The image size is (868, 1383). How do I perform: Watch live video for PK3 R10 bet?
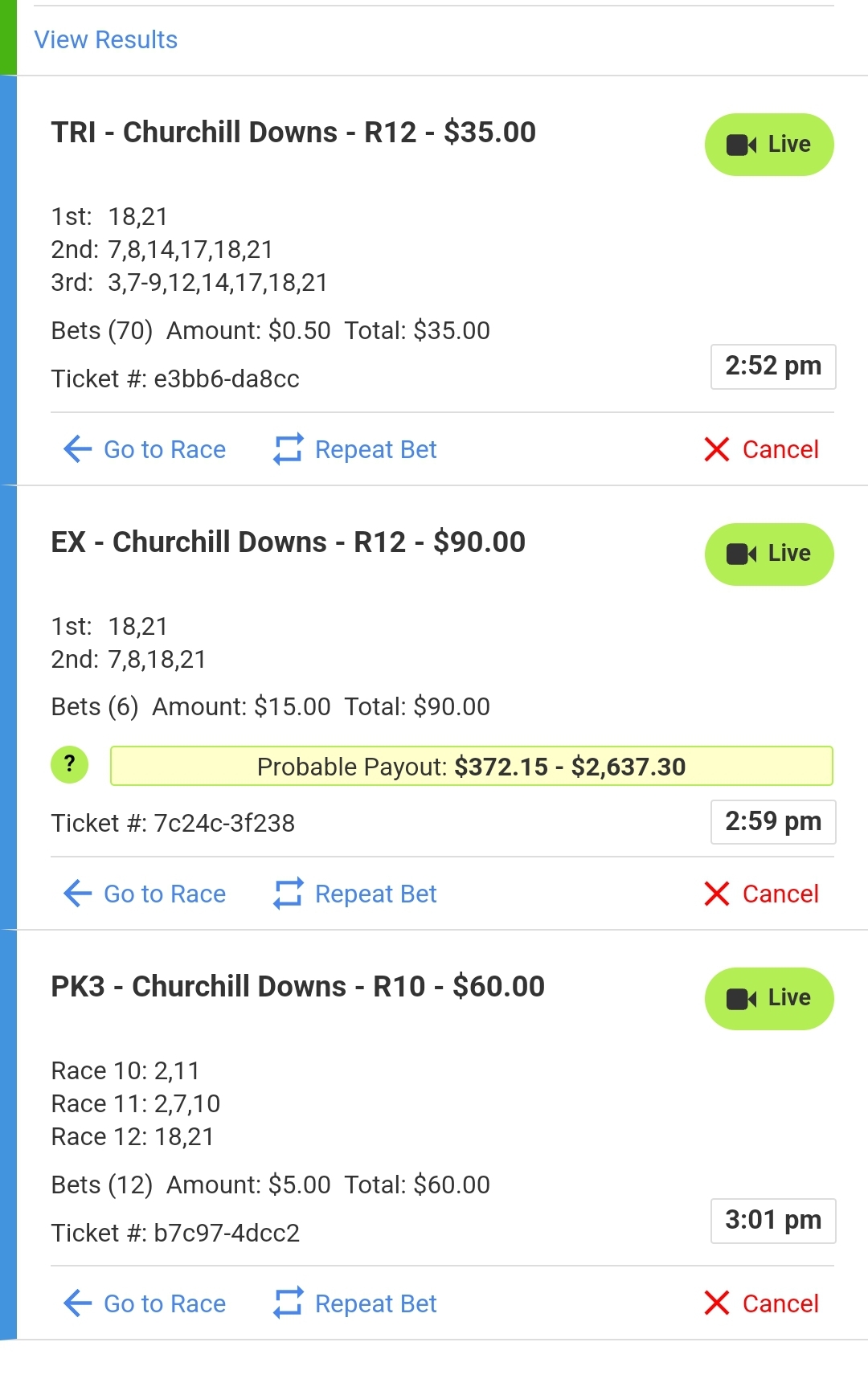pyautogui.click(x=769, y=998)
